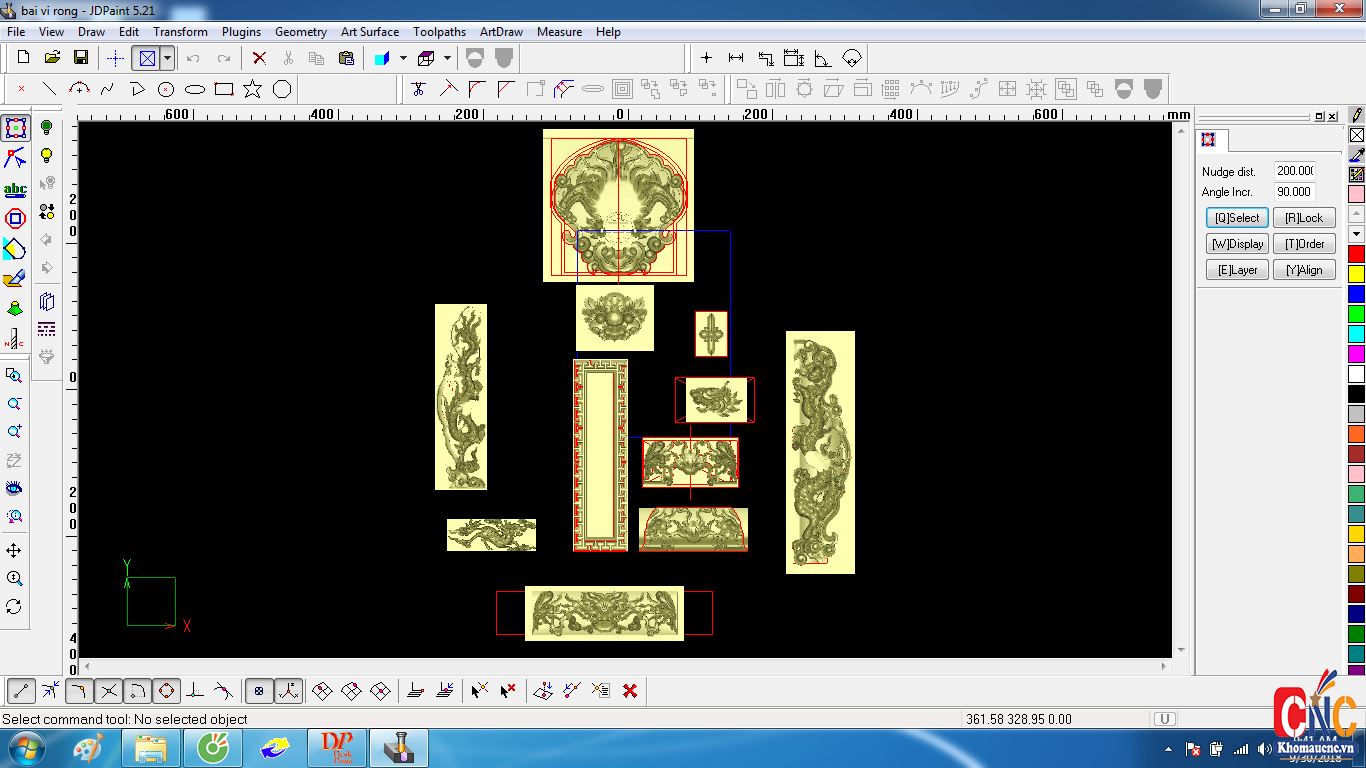The image size is (1366, 768).
Task: Select the trim scissors tool
Action: pos(419,89)
